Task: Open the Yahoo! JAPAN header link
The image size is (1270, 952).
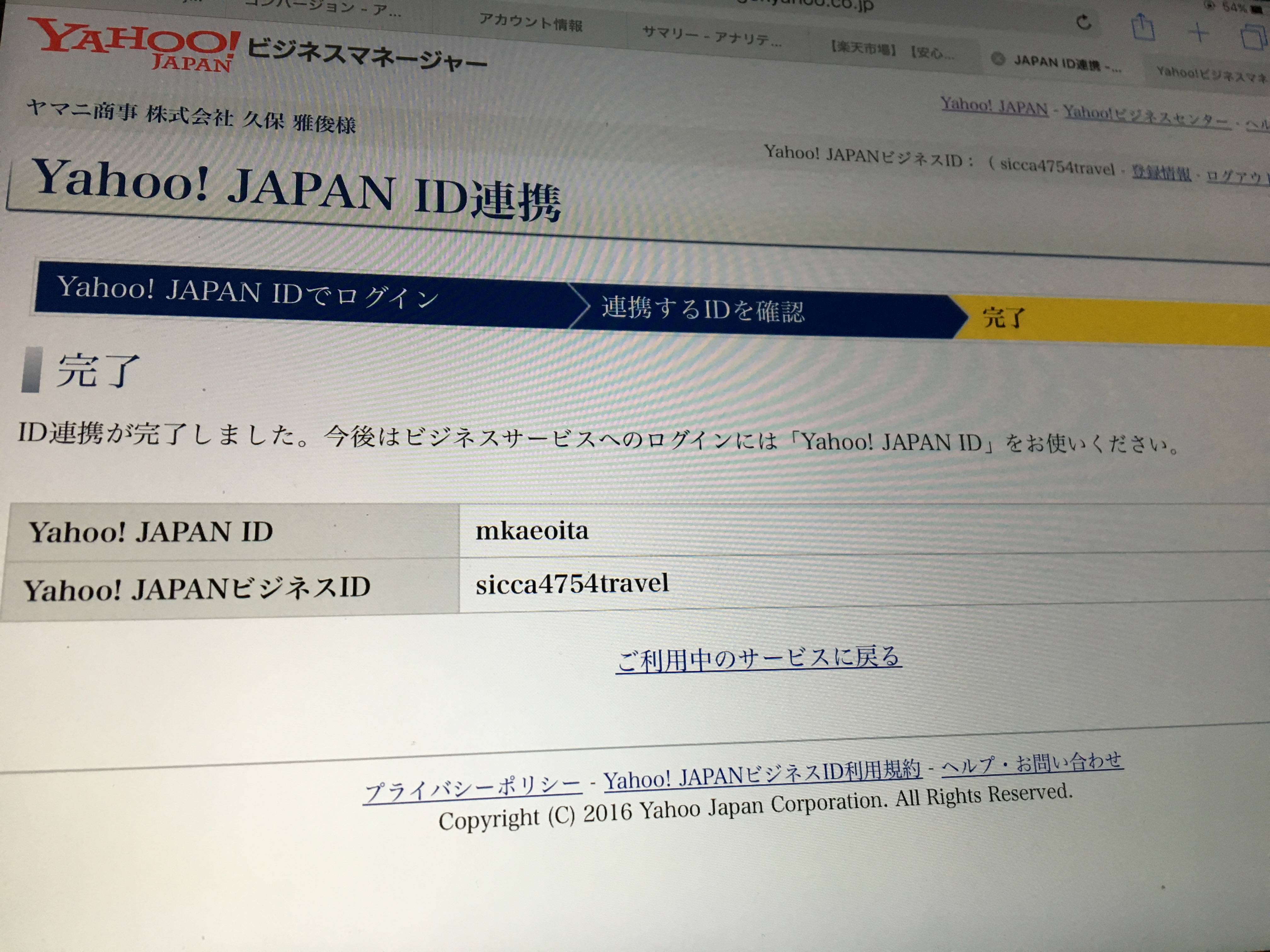Action: (994, 106)
